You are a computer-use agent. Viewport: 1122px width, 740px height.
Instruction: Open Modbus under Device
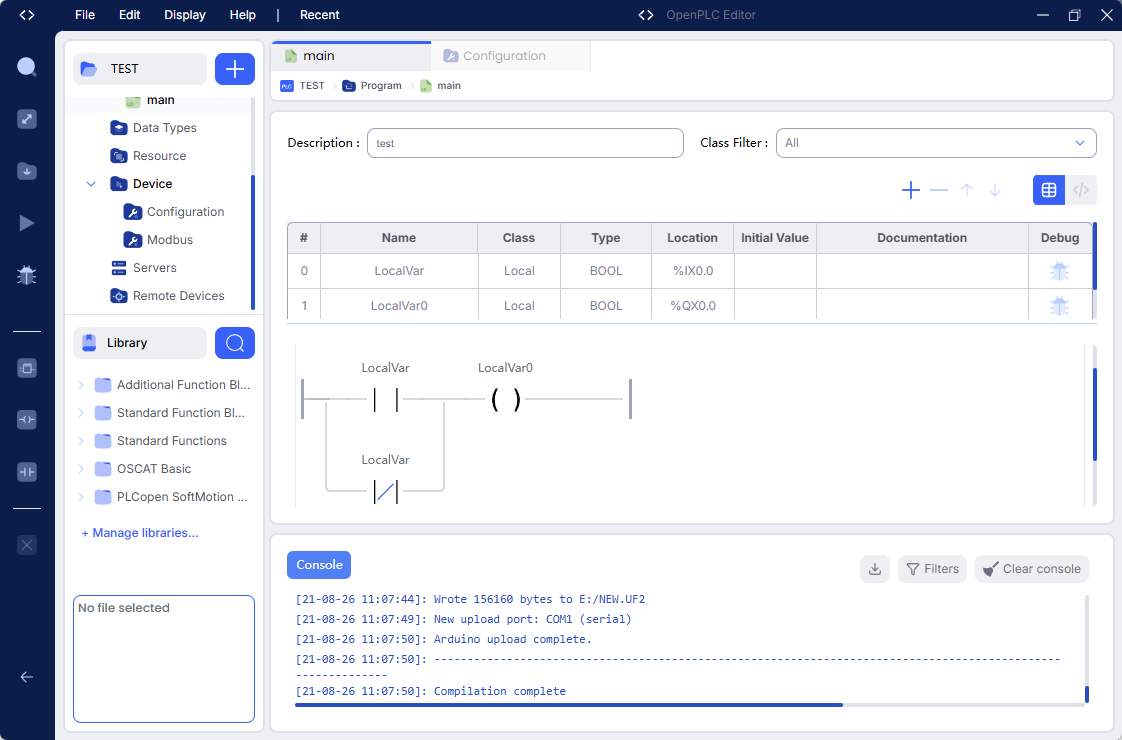coord(170,240)
